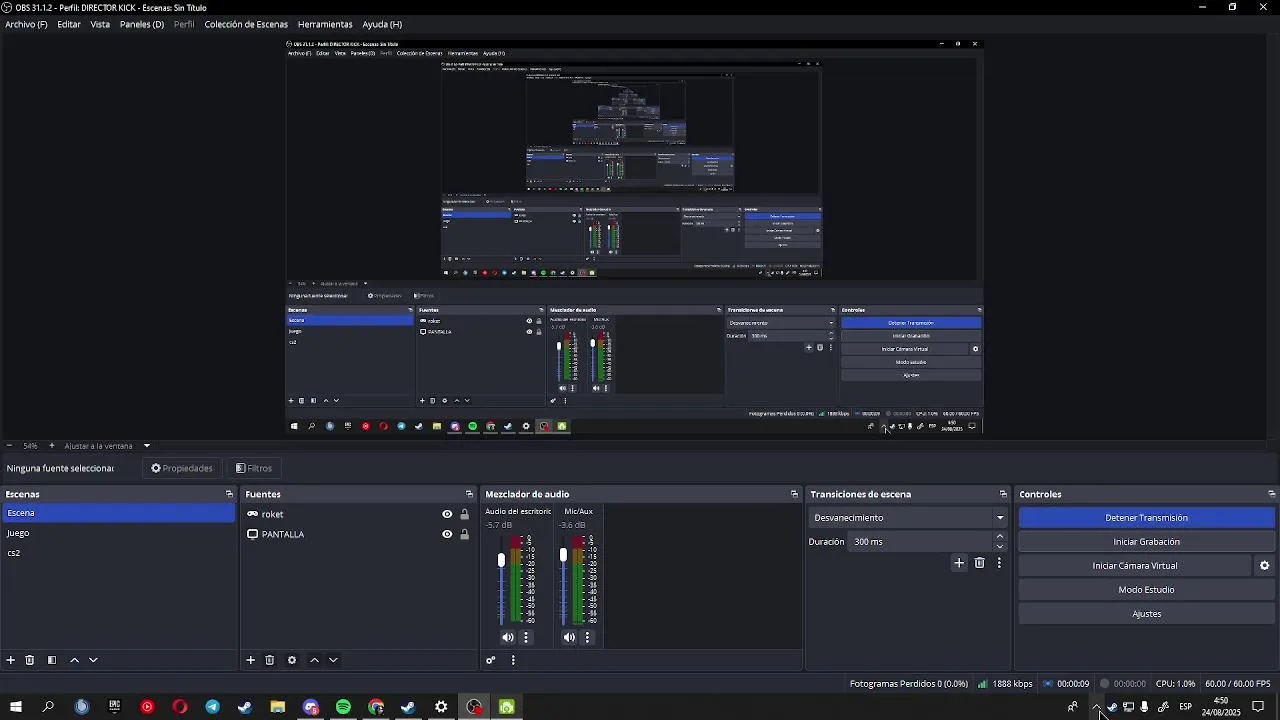Click the Propiedades button
The height and width of the screenshot is (720, 1280).
pos(182,468)
